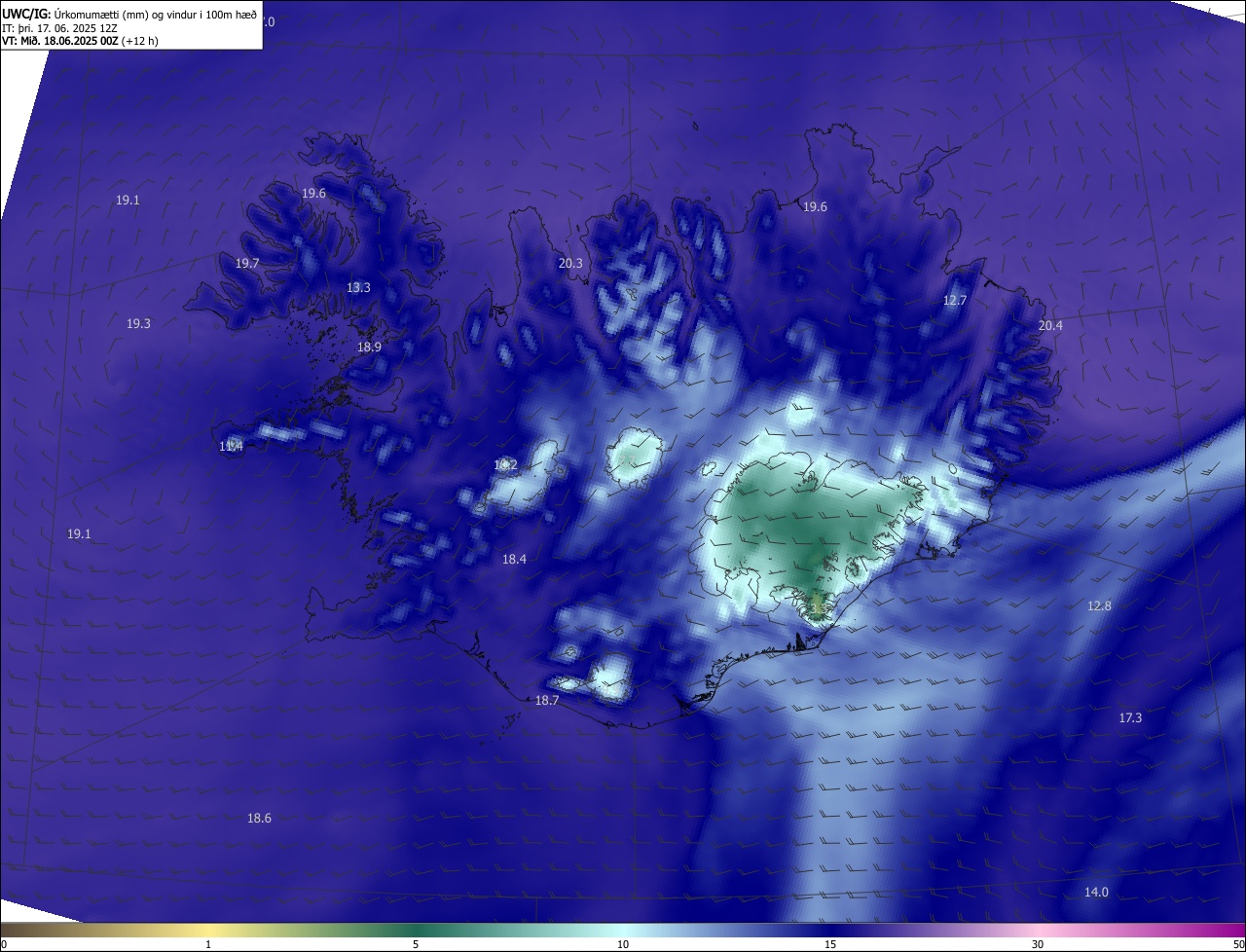The height and width of the screenshot is (952, 1246).
Task: Click the map value label 20.3
Action: click(x=570, y=263)
